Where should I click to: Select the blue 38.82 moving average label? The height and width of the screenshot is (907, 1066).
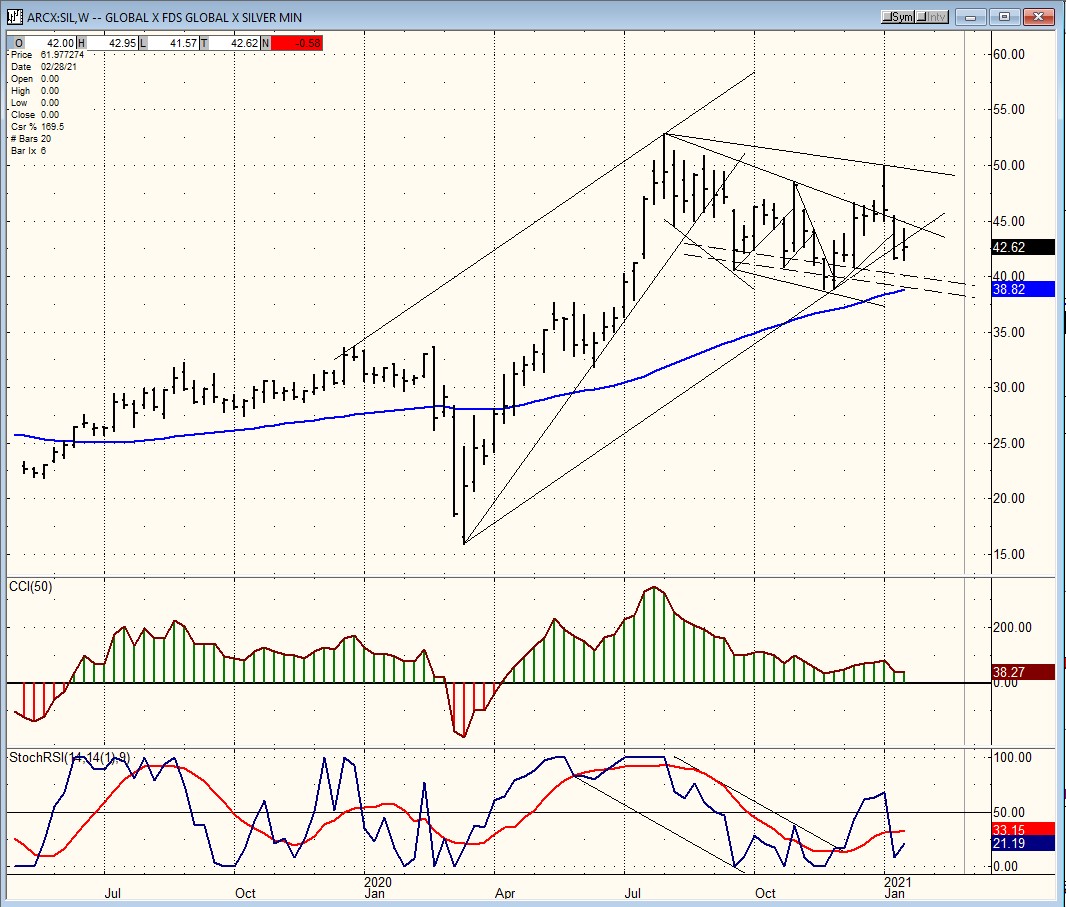click(x=1022, y=288)
